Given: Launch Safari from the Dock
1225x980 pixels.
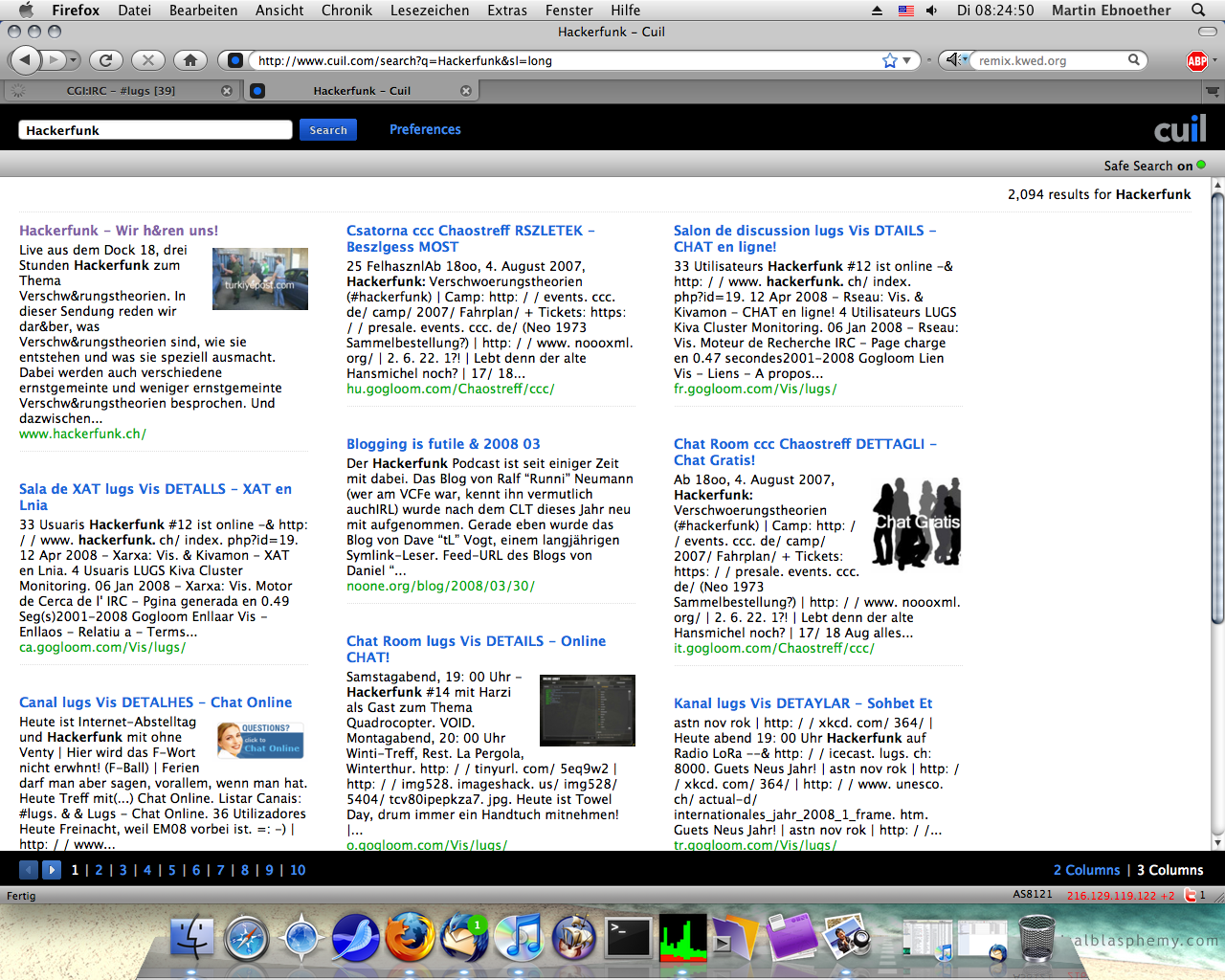Looking at the screenshot, I should point(247,937).
